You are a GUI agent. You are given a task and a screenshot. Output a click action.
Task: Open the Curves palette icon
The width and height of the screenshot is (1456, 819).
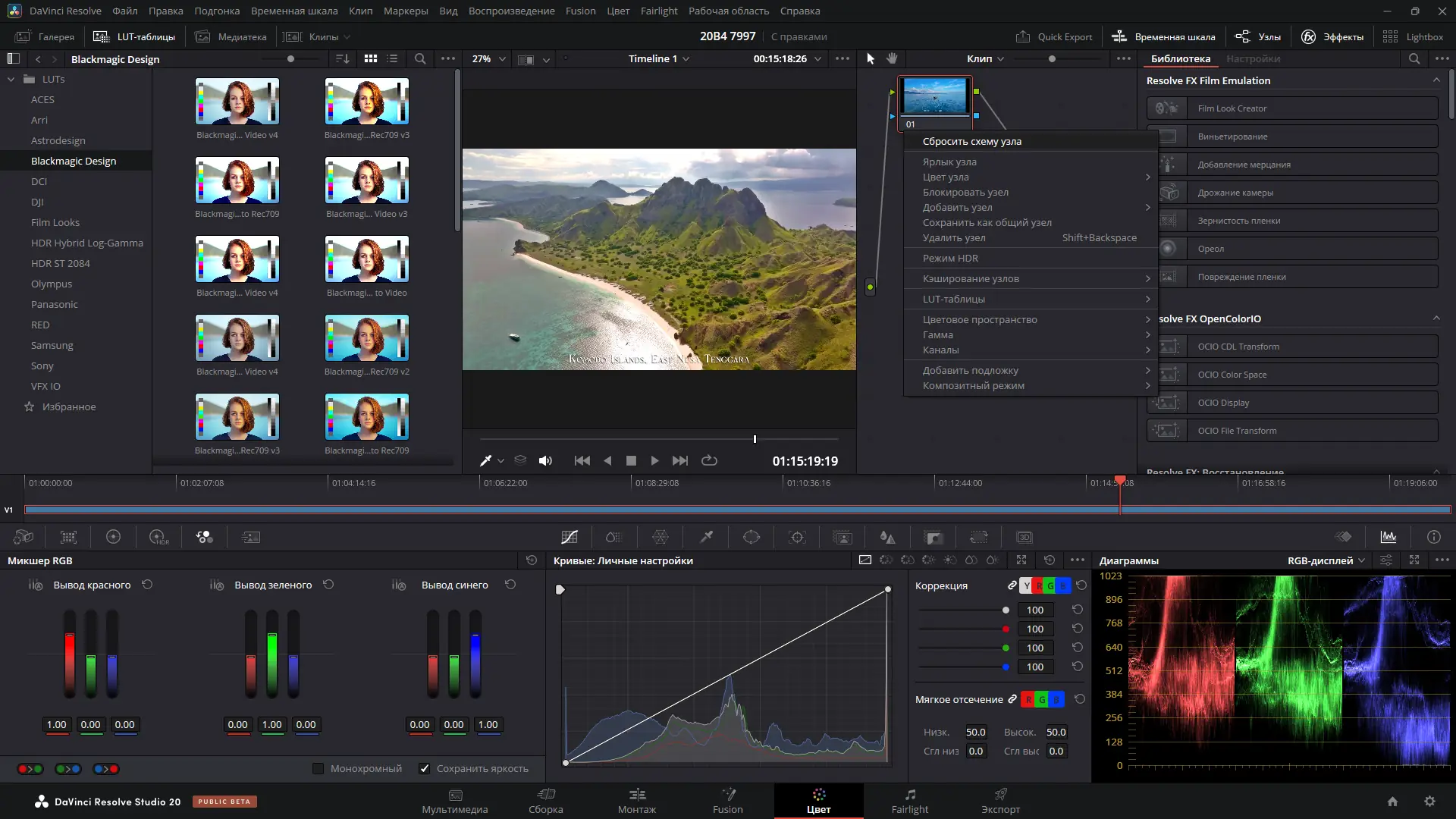pyautogui.click(x=570, y=537)
